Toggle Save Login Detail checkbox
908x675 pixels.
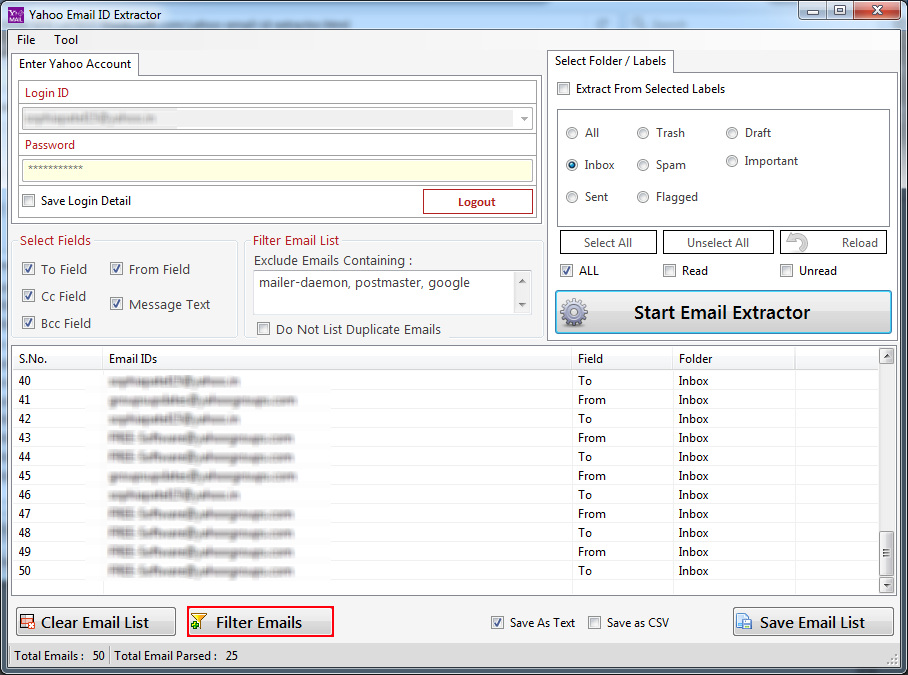[x=28, y=201]
